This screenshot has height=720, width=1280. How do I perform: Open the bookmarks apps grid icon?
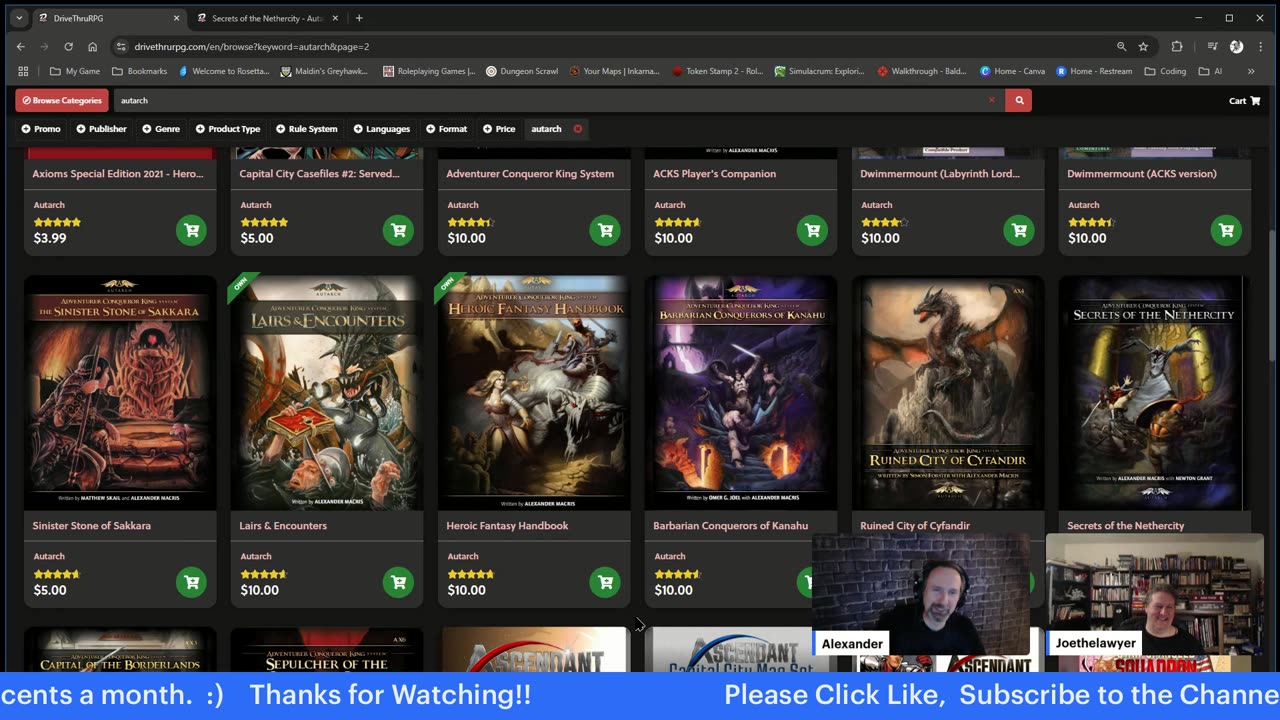[23, 71]
